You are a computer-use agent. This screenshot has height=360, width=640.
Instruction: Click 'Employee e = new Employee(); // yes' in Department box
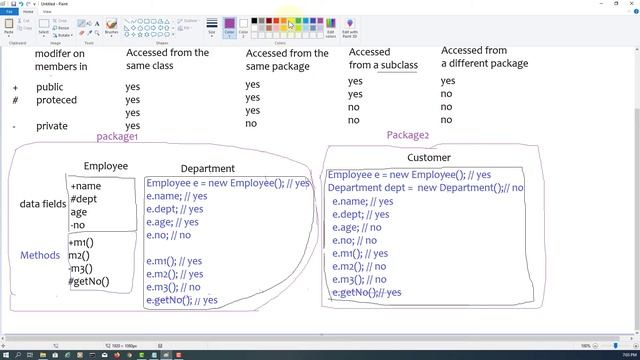[x=228, y=183]
